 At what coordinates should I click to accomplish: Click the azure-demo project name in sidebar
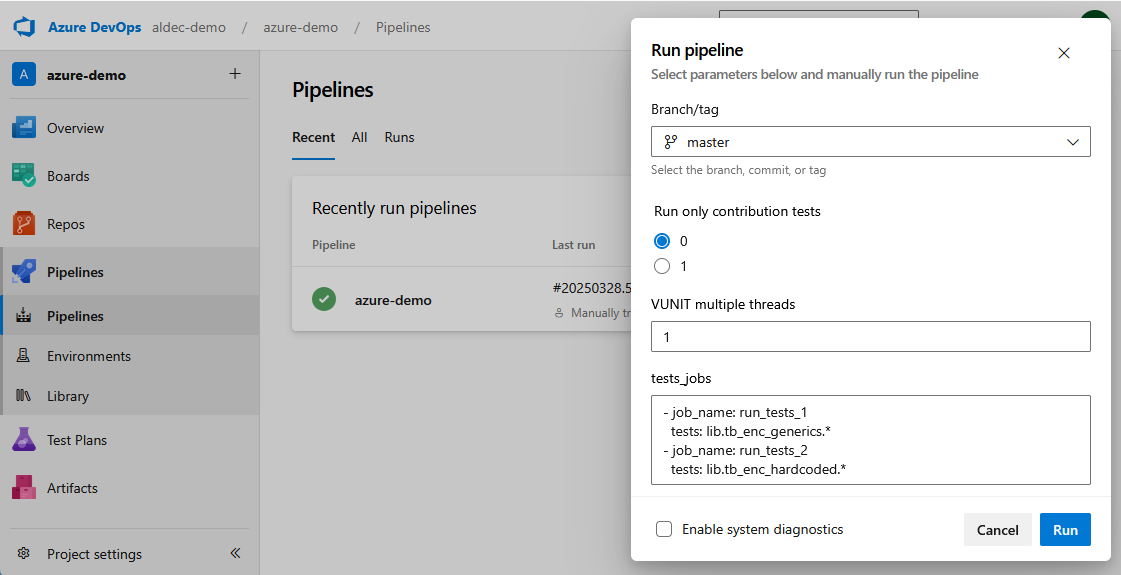point(87,75)
